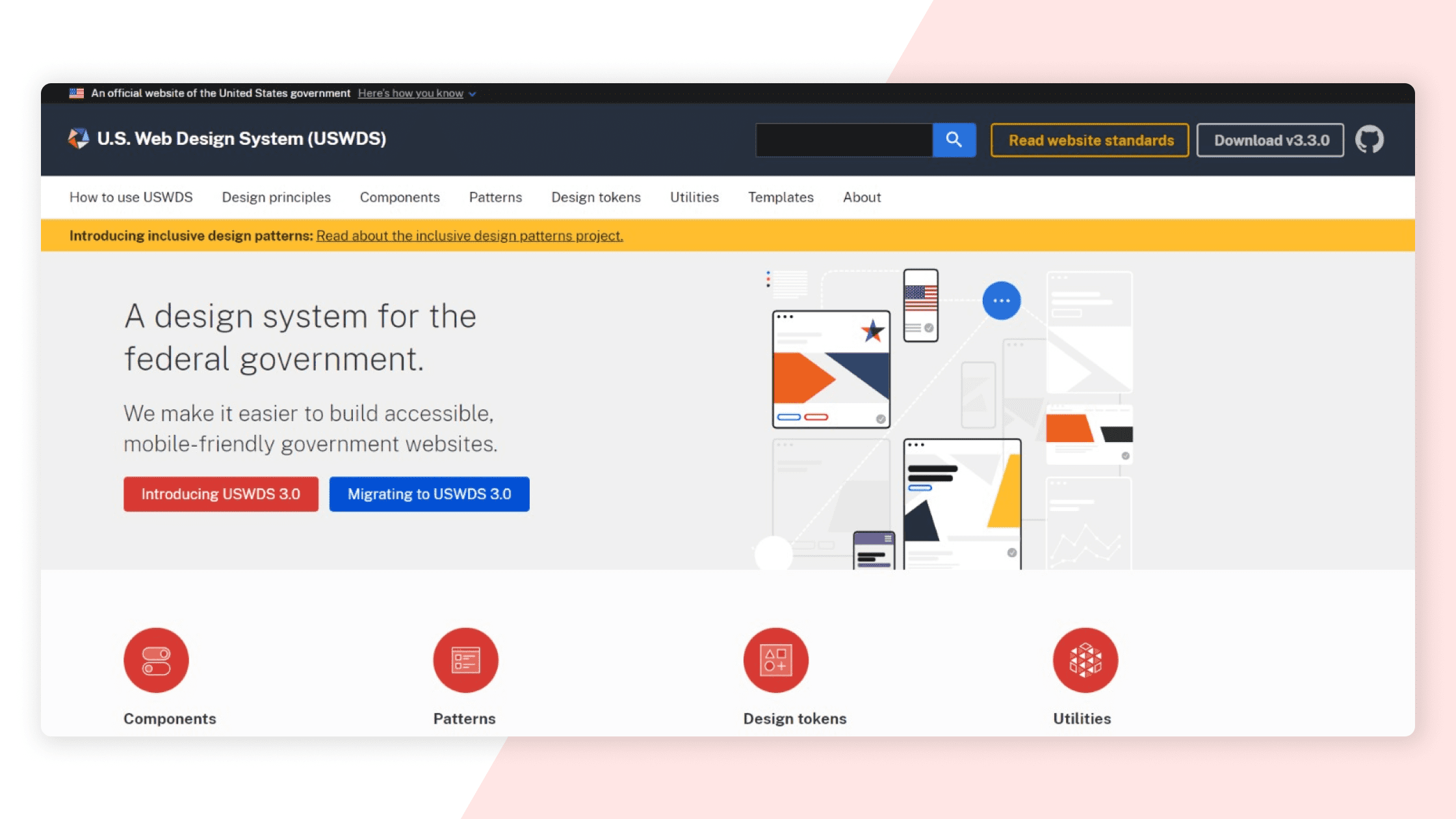Click the GitHub icon in the header
1456x819 pixels.
(x=1370, y=140)
